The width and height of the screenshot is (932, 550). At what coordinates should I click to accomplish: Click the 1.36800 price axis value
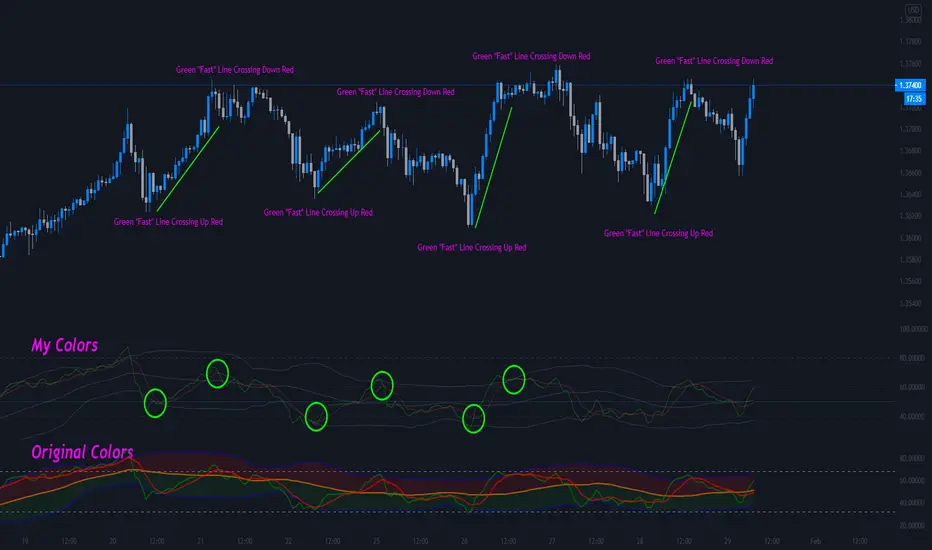coord(910,151)
